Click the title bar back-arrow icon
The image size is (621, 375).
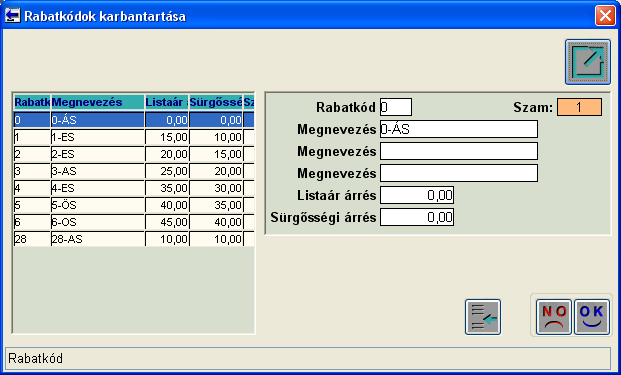(x=12, y=15)
